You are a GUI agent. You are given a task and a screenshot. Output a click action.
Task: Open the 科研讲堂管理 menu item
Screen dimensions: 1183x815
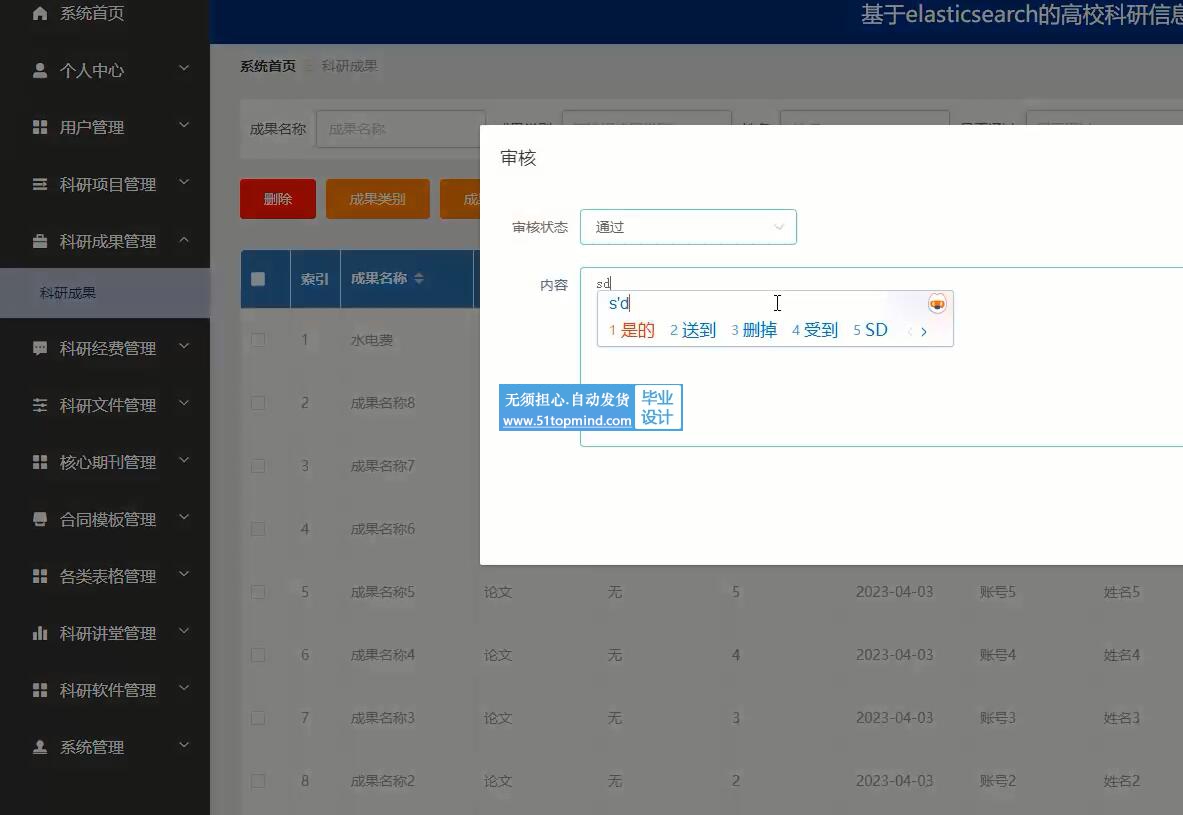point(105,633)
